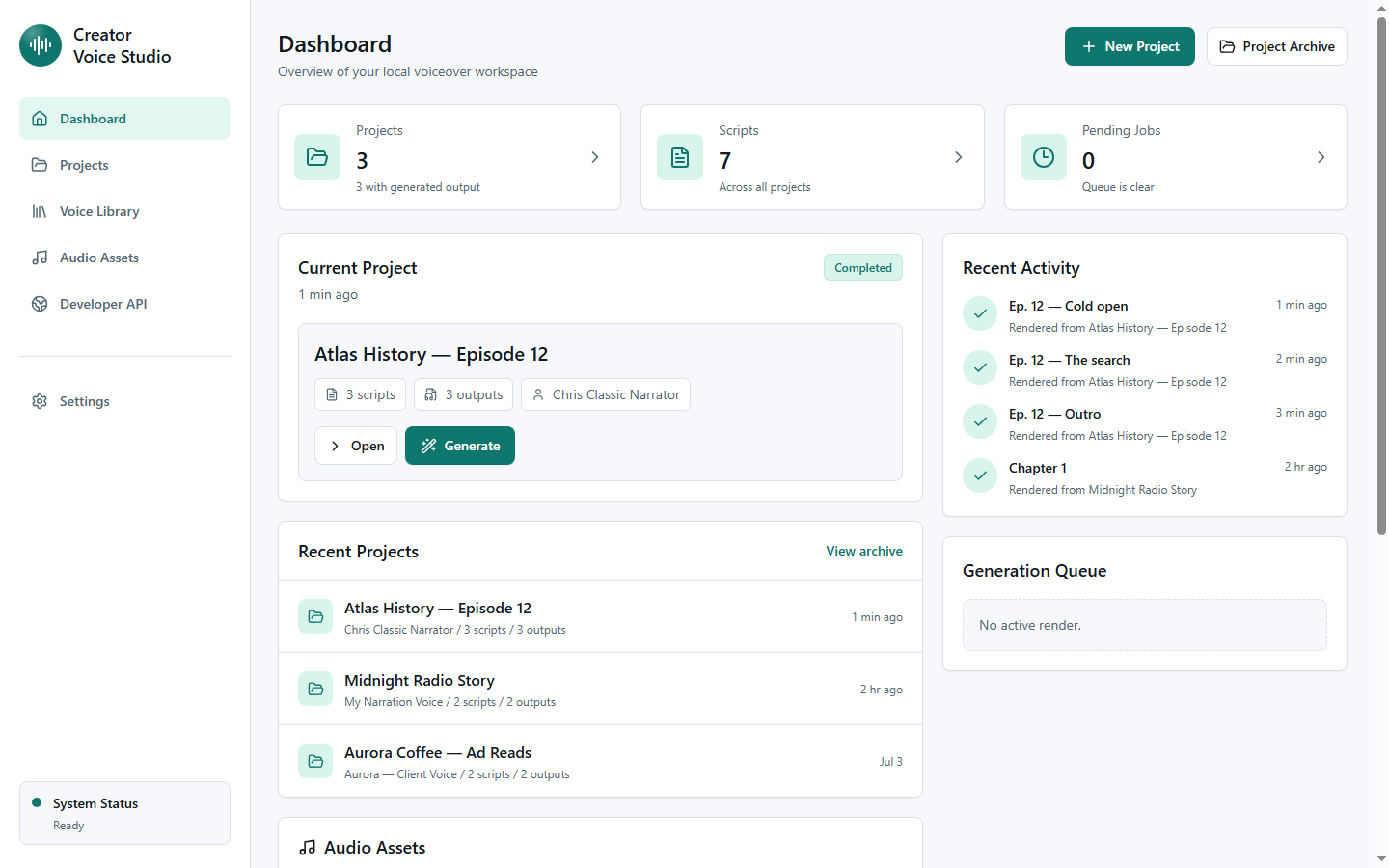Click the Dashboard home icon in sidebar
The image size is (1389, 868).
click(40, 119)
